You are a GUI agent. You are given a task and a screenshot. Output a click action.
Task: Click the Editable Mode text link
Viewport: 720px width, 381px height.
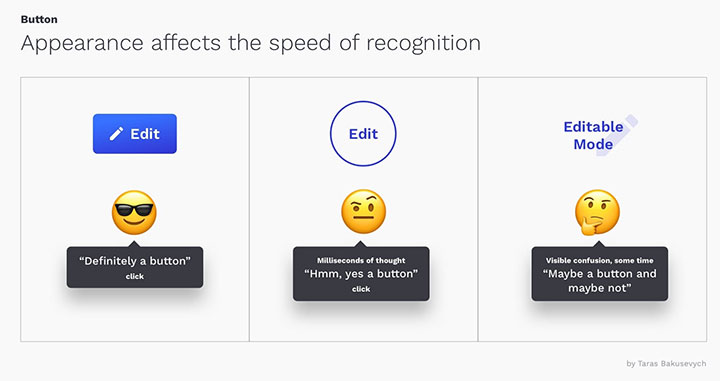click(x=593, y=135)
